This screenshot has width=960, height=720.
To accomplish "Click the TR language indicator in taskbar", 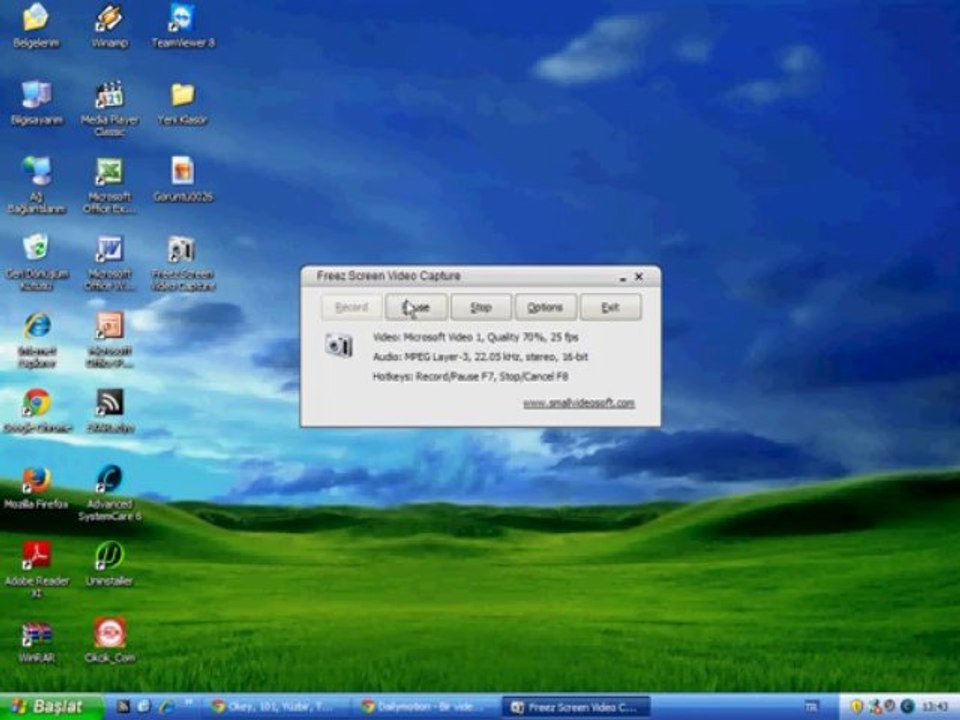I will tap(811, 707).
